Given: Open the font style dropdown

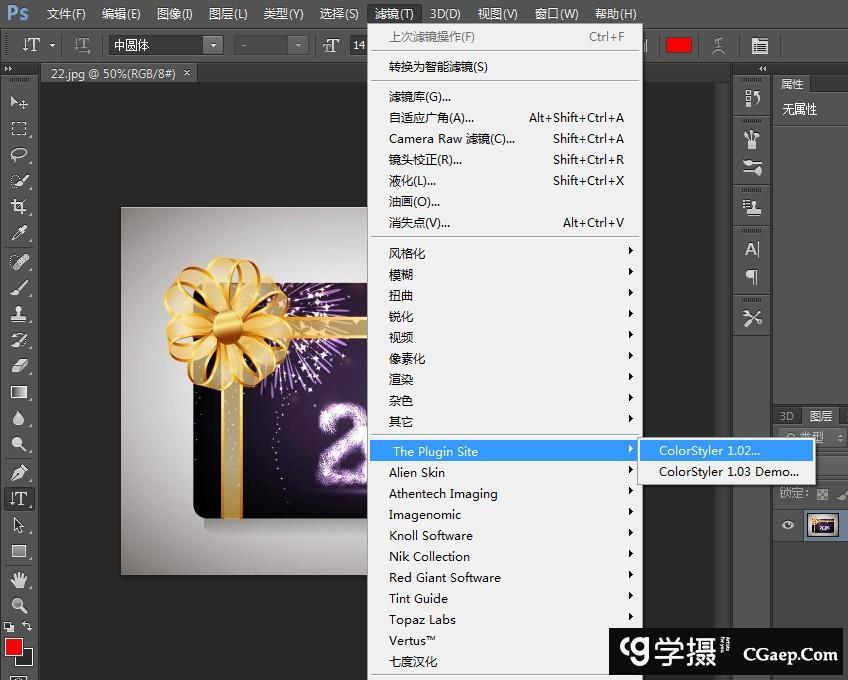Looking at the screenshot, I should point(298,45).
